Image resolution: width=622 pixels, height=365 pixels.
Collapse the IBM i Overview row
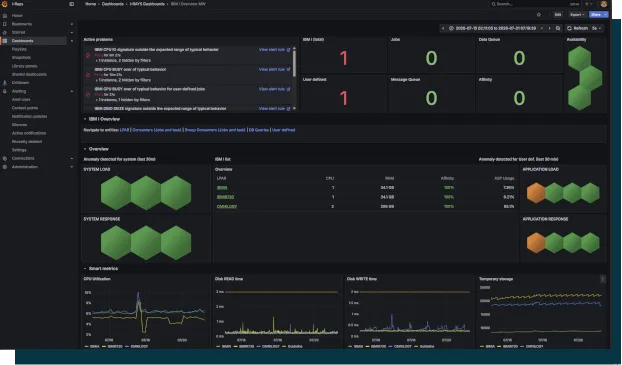tap(85, 119)
